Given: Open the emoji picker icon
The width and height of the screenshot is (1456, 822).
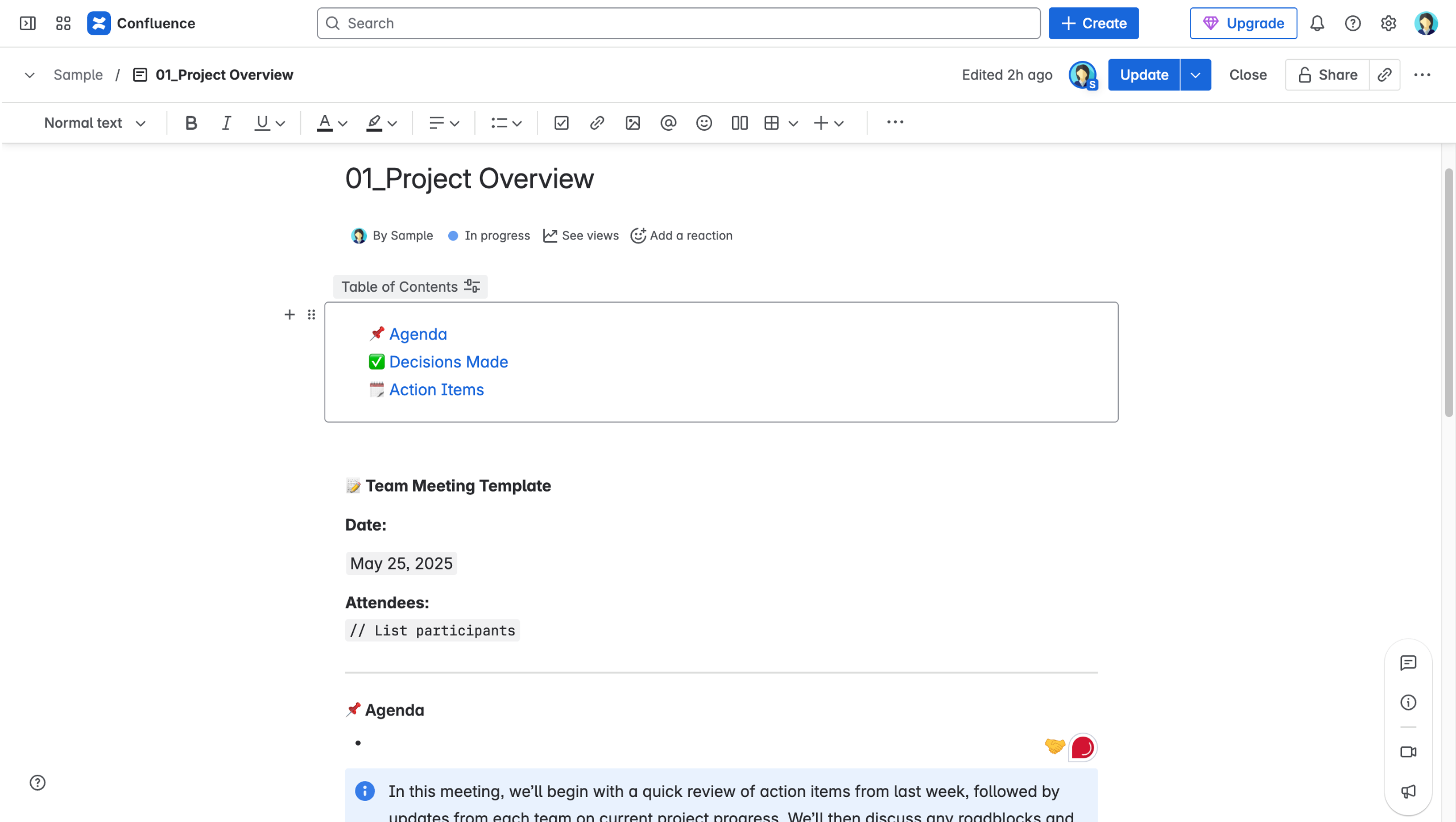Looking at the screenshot, I should pos(704,123).
